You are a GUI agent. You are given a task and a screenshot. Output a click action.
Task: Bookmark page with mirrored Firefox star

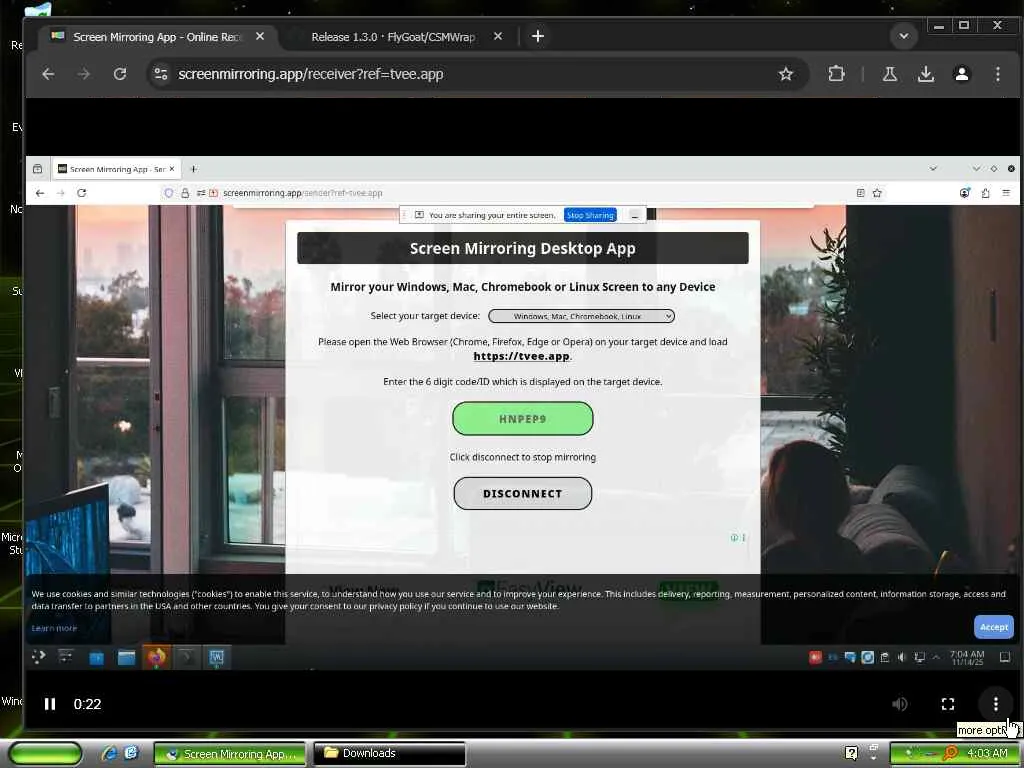(877, 193)
